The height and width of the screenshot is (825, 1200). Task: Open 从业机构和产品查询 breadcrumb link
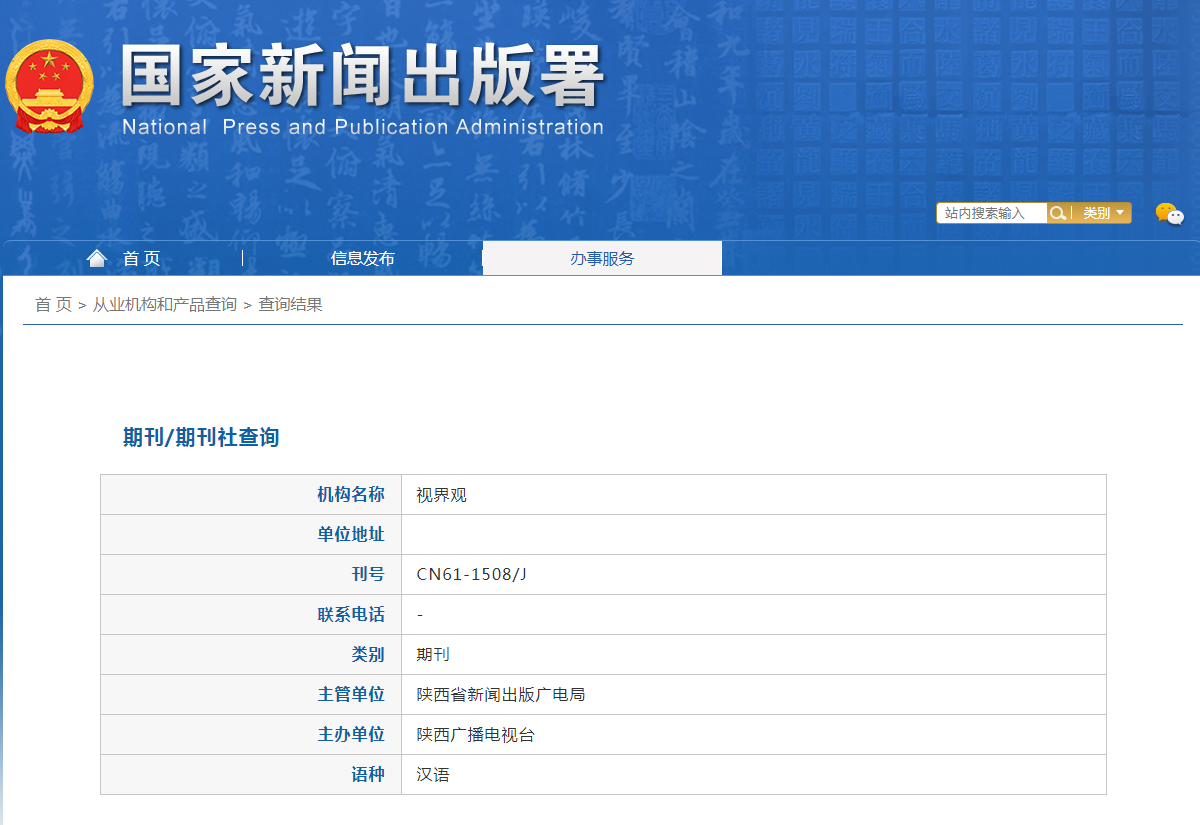pos(165,305)
